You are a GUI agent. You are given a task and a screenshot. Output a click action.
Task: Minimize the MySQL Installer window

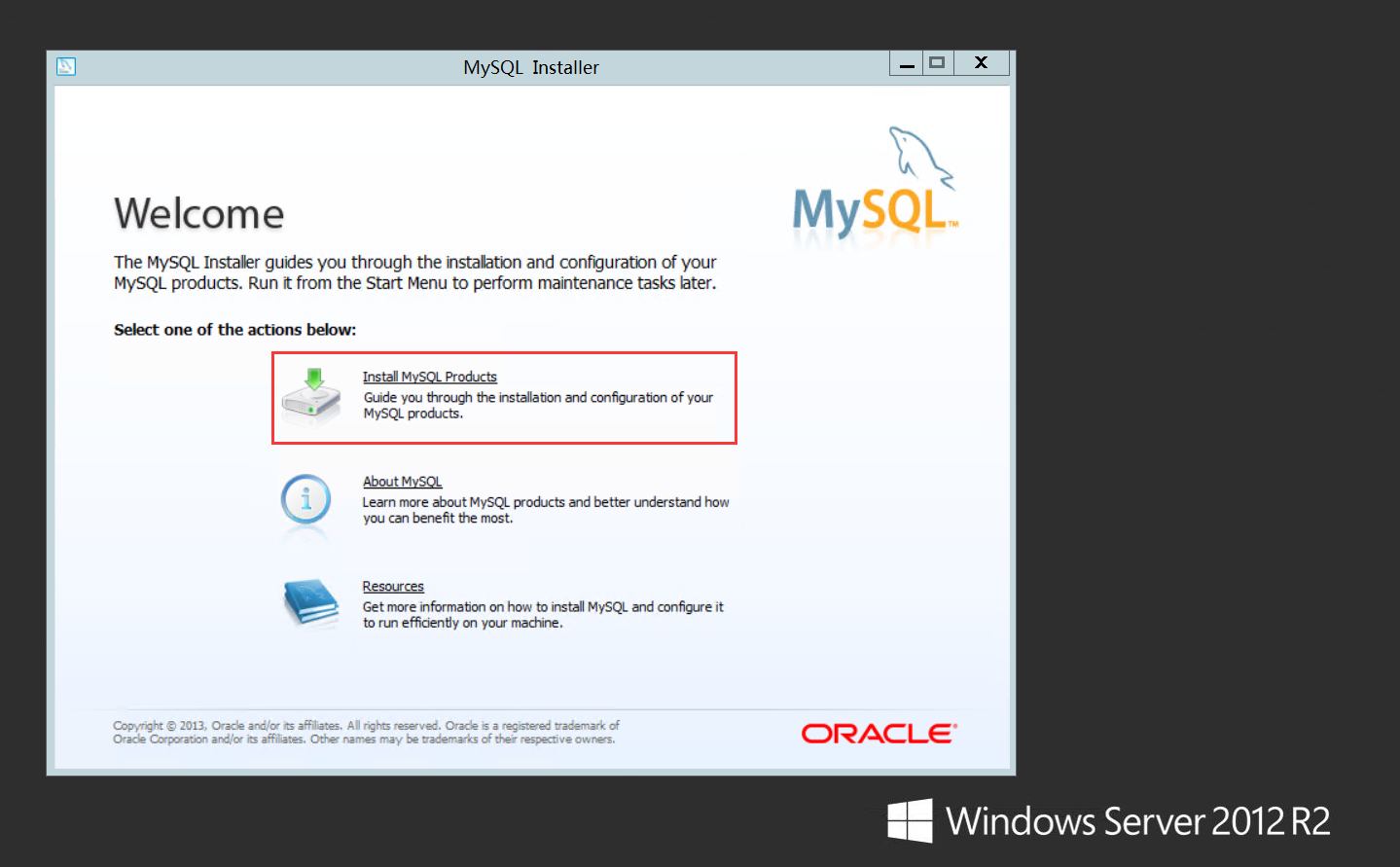click(907, 63)
